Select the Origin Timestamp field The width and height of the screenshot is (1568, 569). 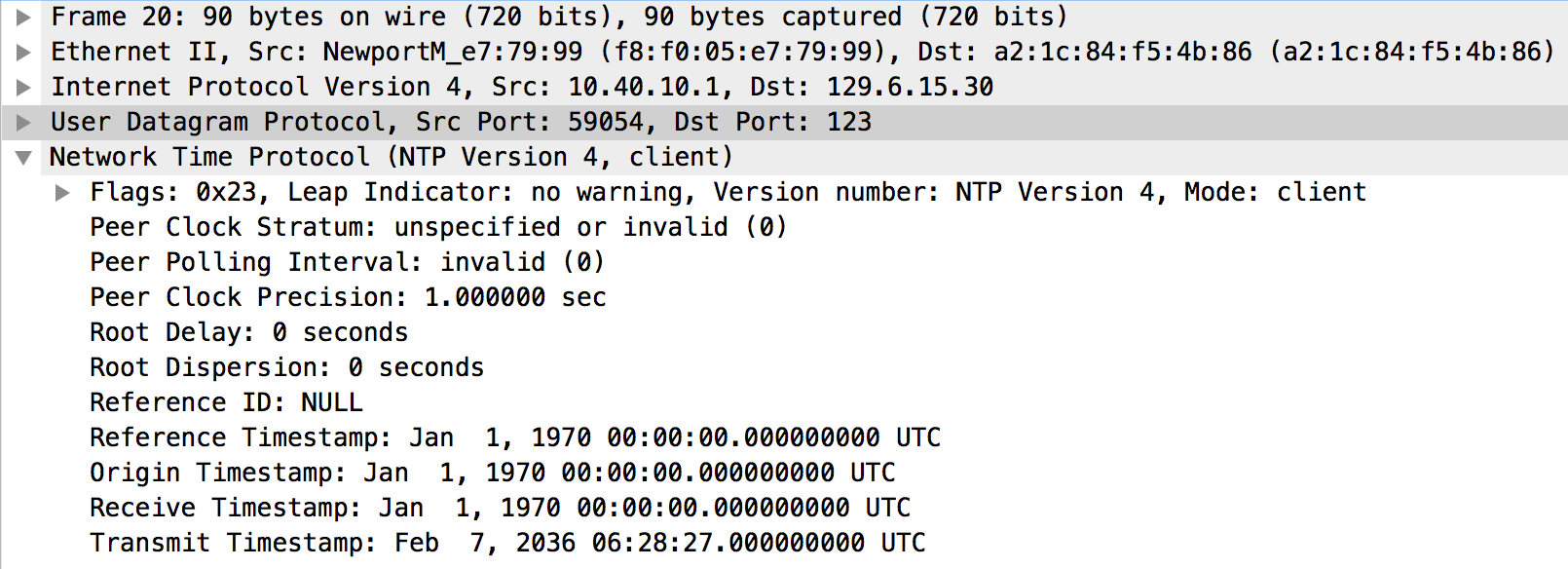[x=493, y=473]
